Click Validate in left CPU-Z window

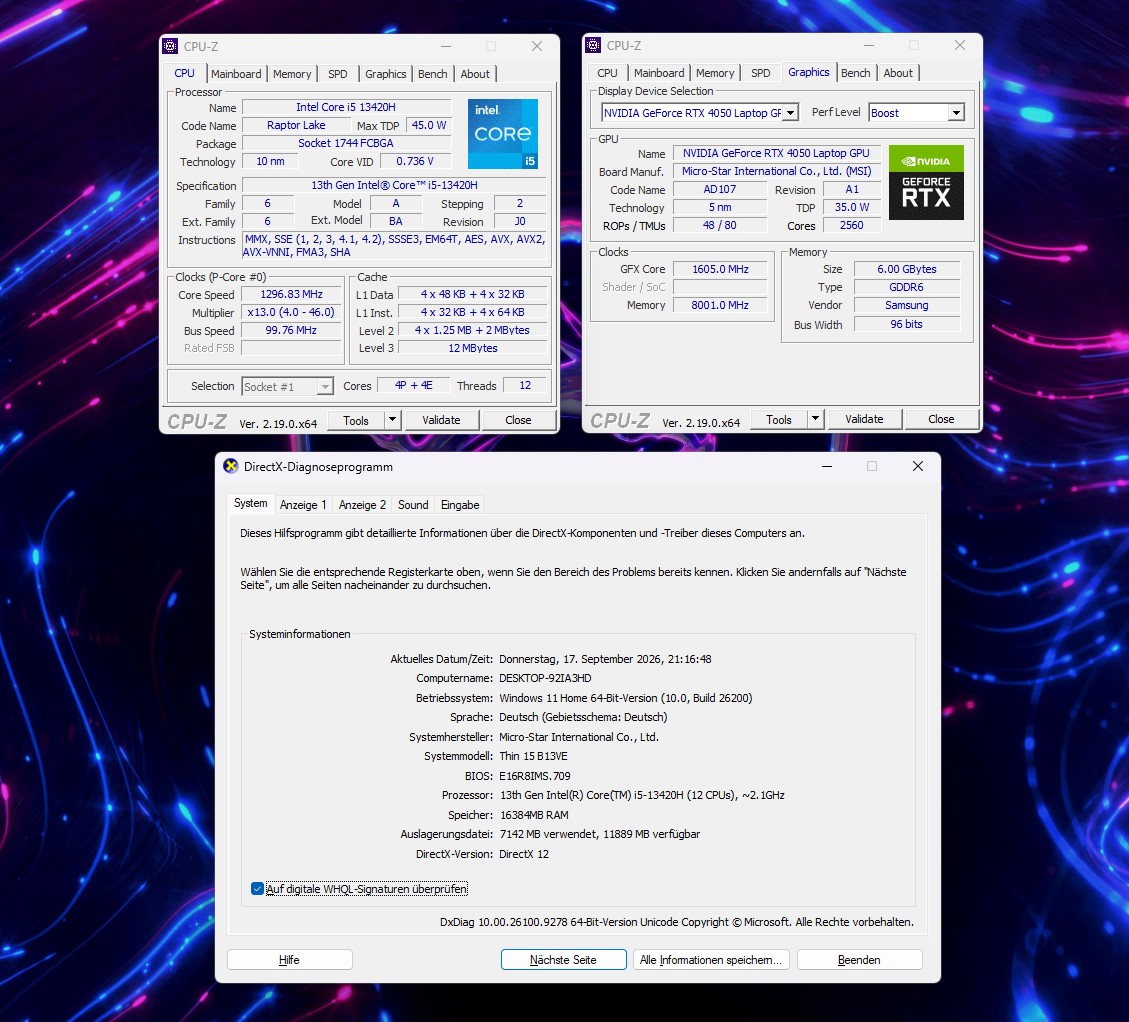point(441,420)
